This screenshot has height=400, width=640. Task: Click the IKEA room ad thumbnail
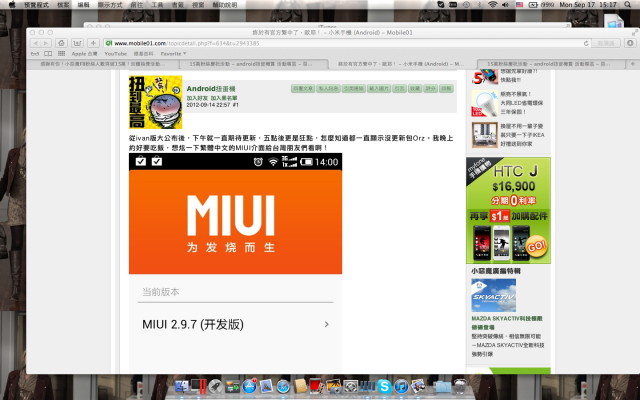tap(484, 135)
